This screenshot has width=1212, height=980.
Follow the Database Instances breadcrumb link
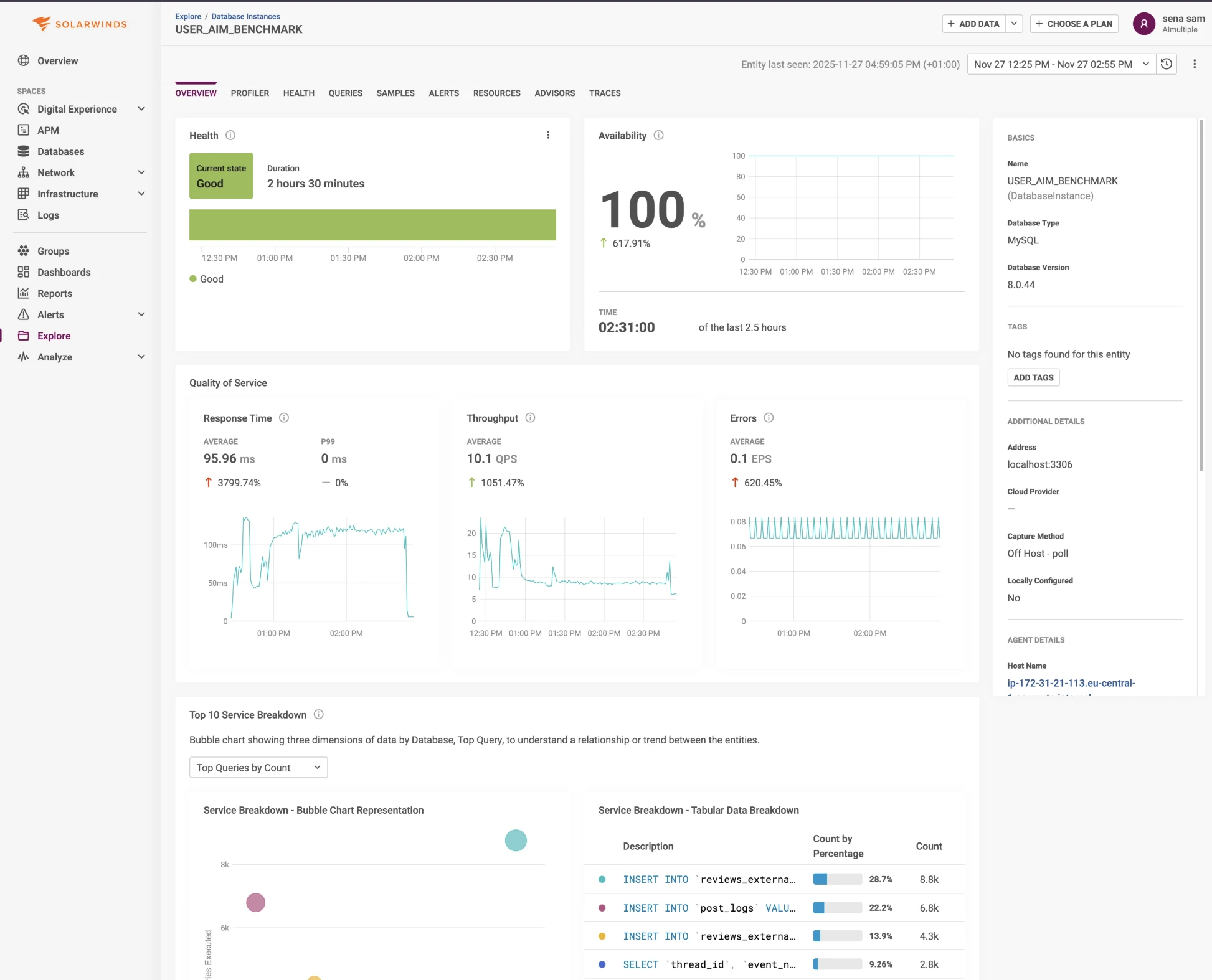(x=245, y=16)
